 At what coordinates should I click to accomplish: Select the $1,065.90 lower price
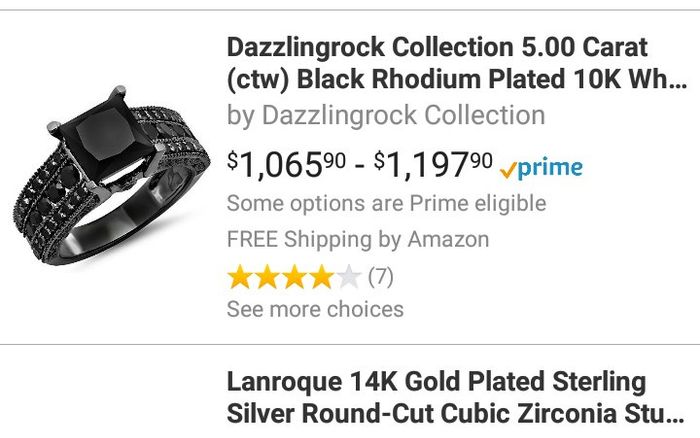286,165
